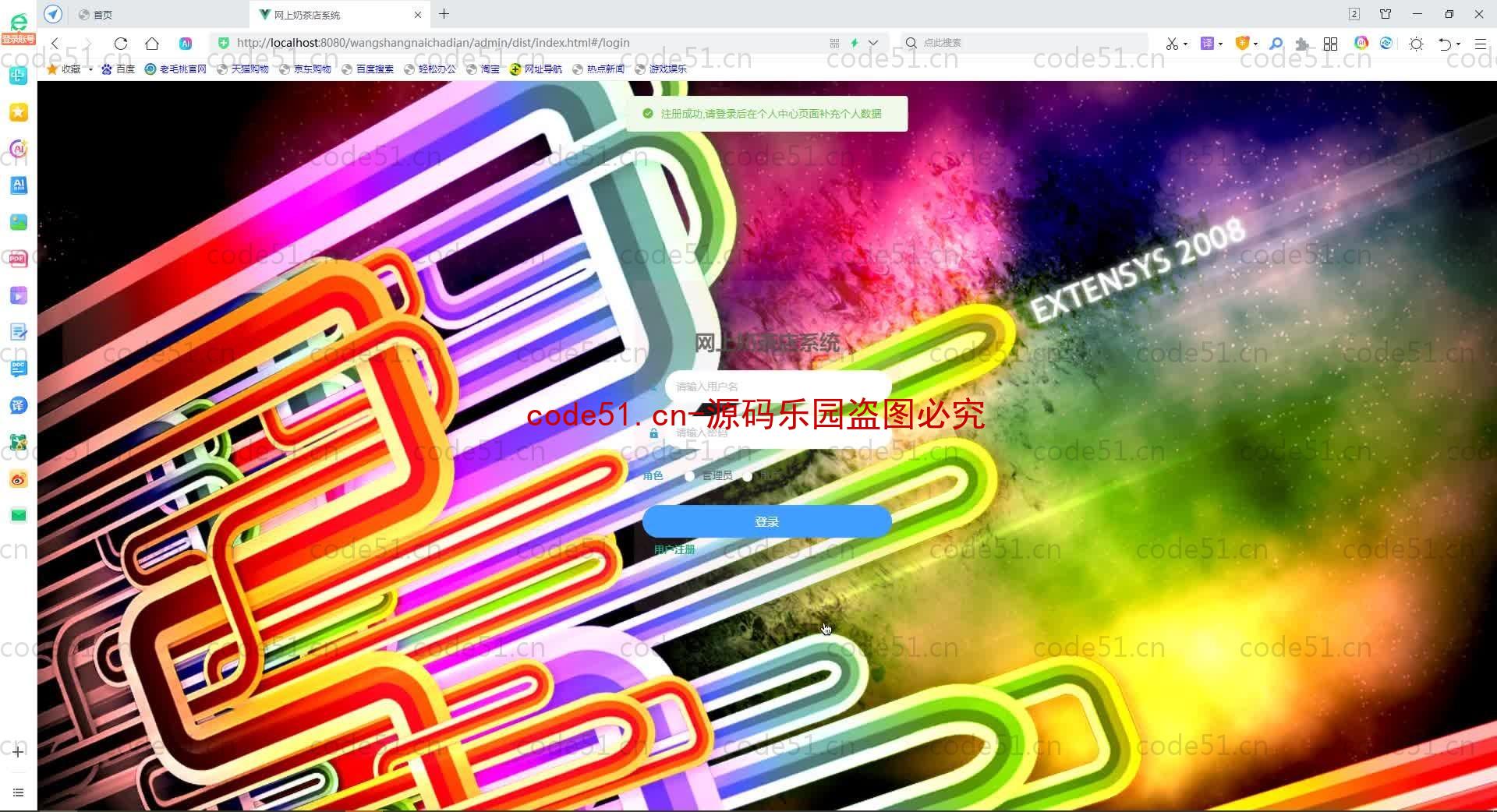Click the green site security shield
Screen dimensions: 1497x812
tap(224, 43)
